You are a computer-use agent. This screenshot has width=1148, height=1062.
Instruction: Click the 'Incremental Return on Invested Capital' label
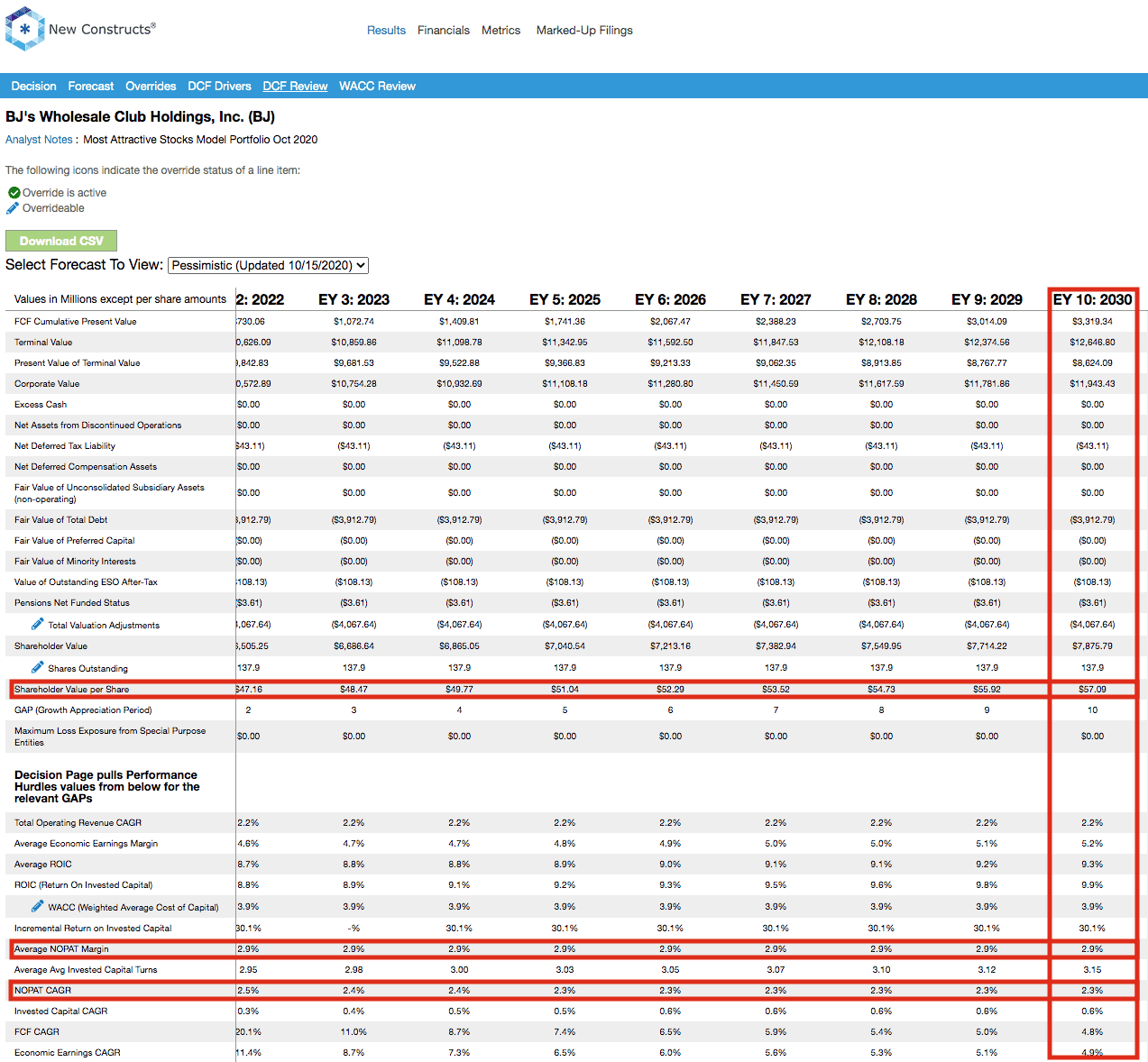coord(93,928)
